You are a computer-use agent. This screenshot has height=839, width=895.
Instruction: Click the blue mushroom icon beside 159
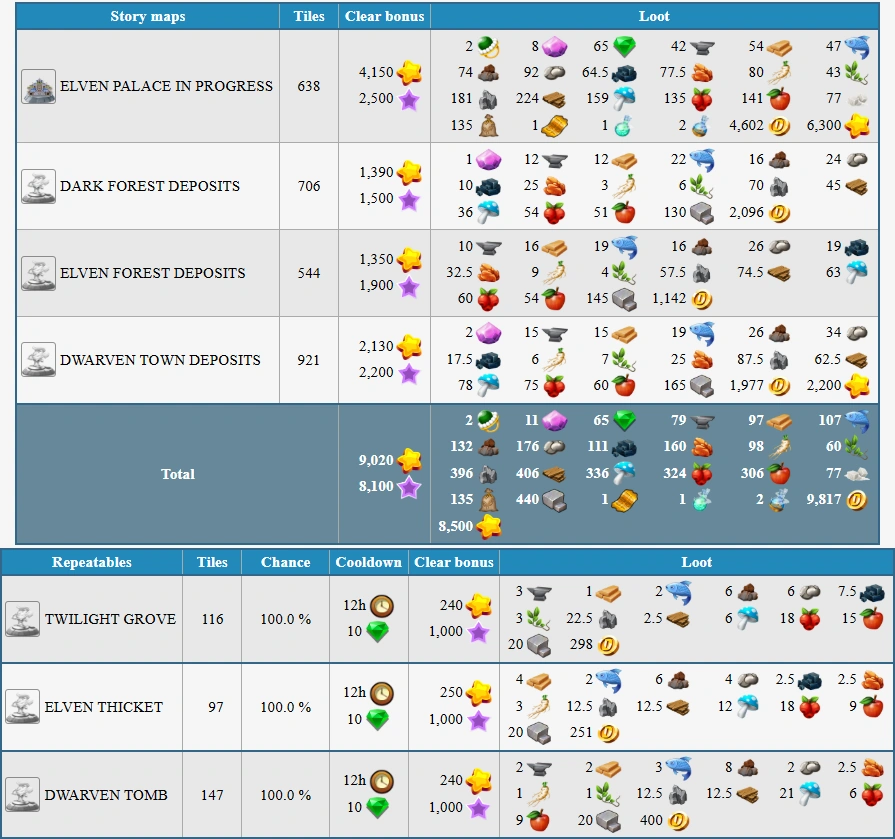click(624, 99)
